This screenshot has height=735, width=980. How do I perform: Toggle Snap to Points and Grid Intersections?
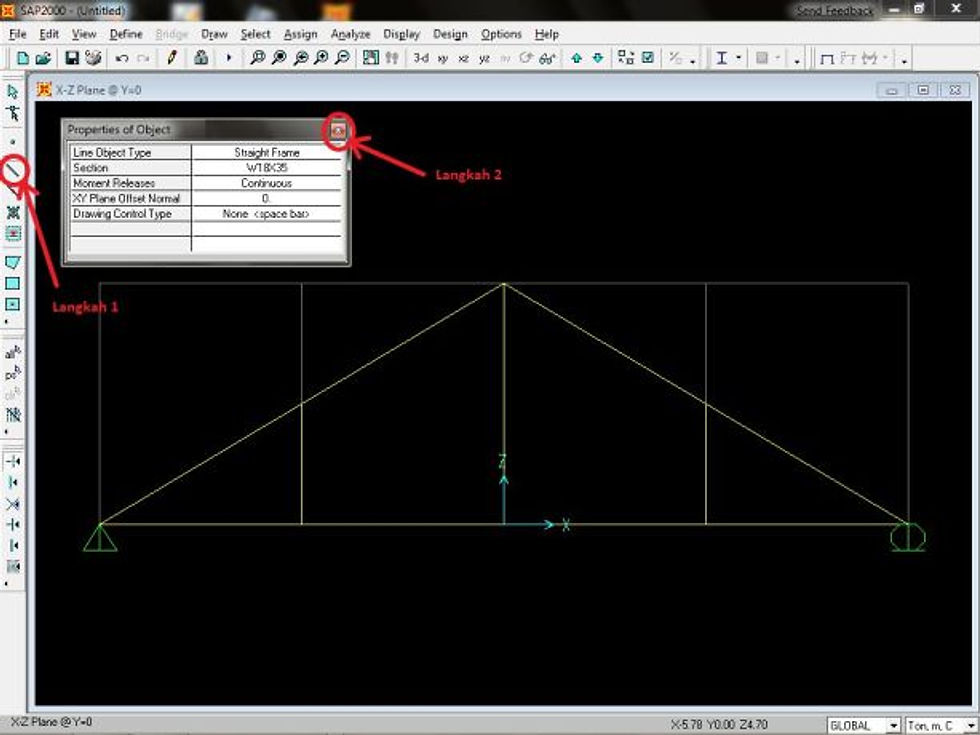tap(12, 462)
